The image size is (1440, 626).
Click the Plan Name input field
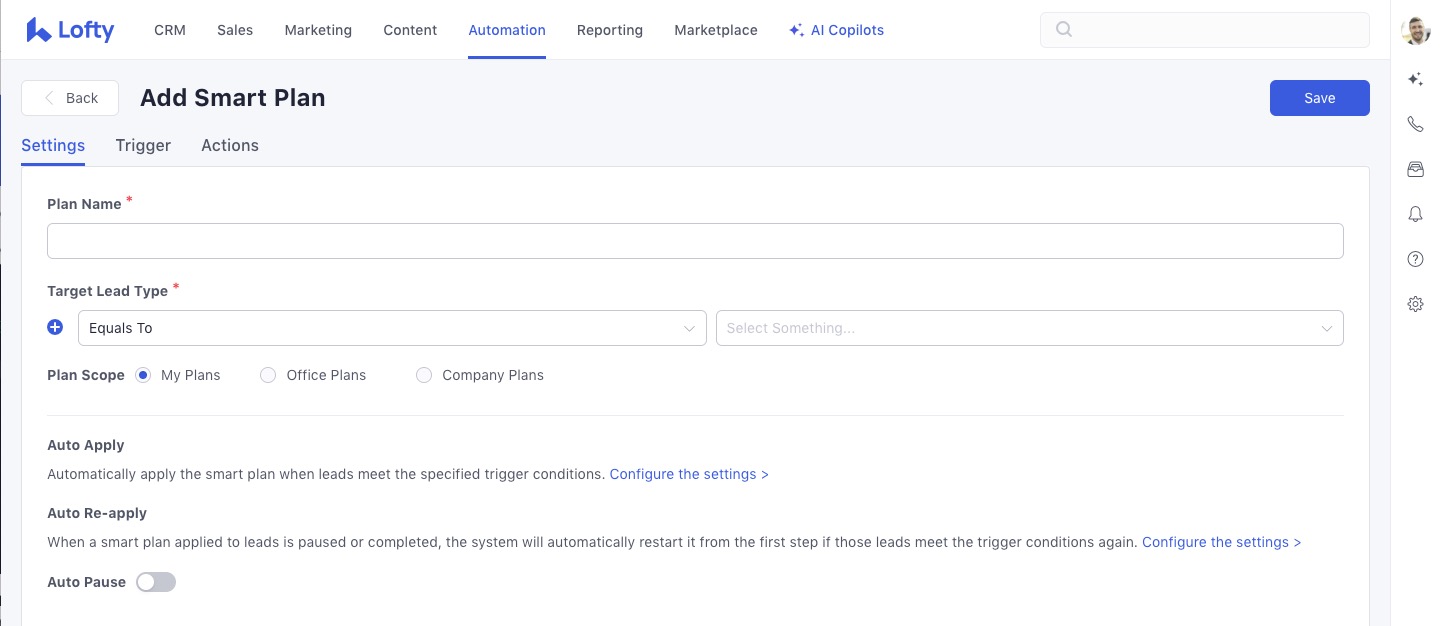(x=695, y=241)
